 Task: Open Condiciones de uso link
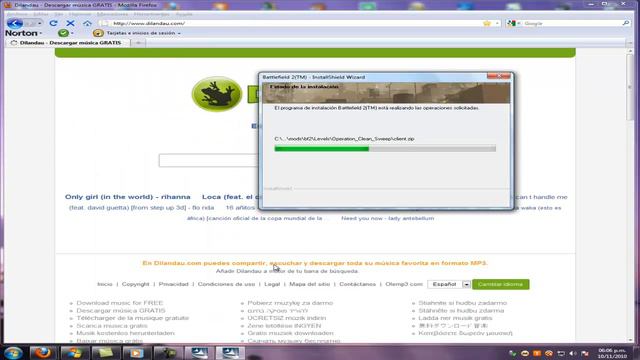pyautogui.click(x=226, y=284)
